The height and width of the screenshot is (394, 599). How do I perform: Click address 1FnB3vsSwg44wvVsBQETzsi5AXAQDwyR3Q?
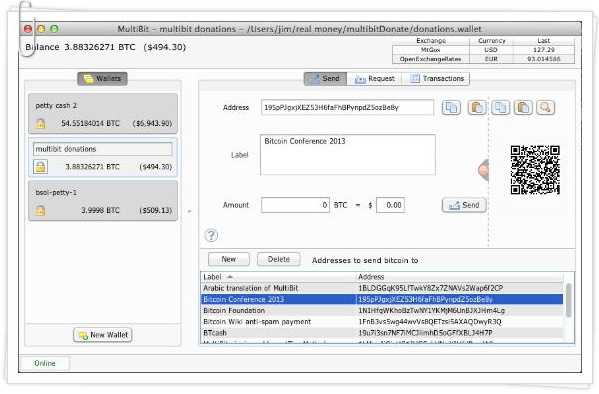click(x=430, y=322)
